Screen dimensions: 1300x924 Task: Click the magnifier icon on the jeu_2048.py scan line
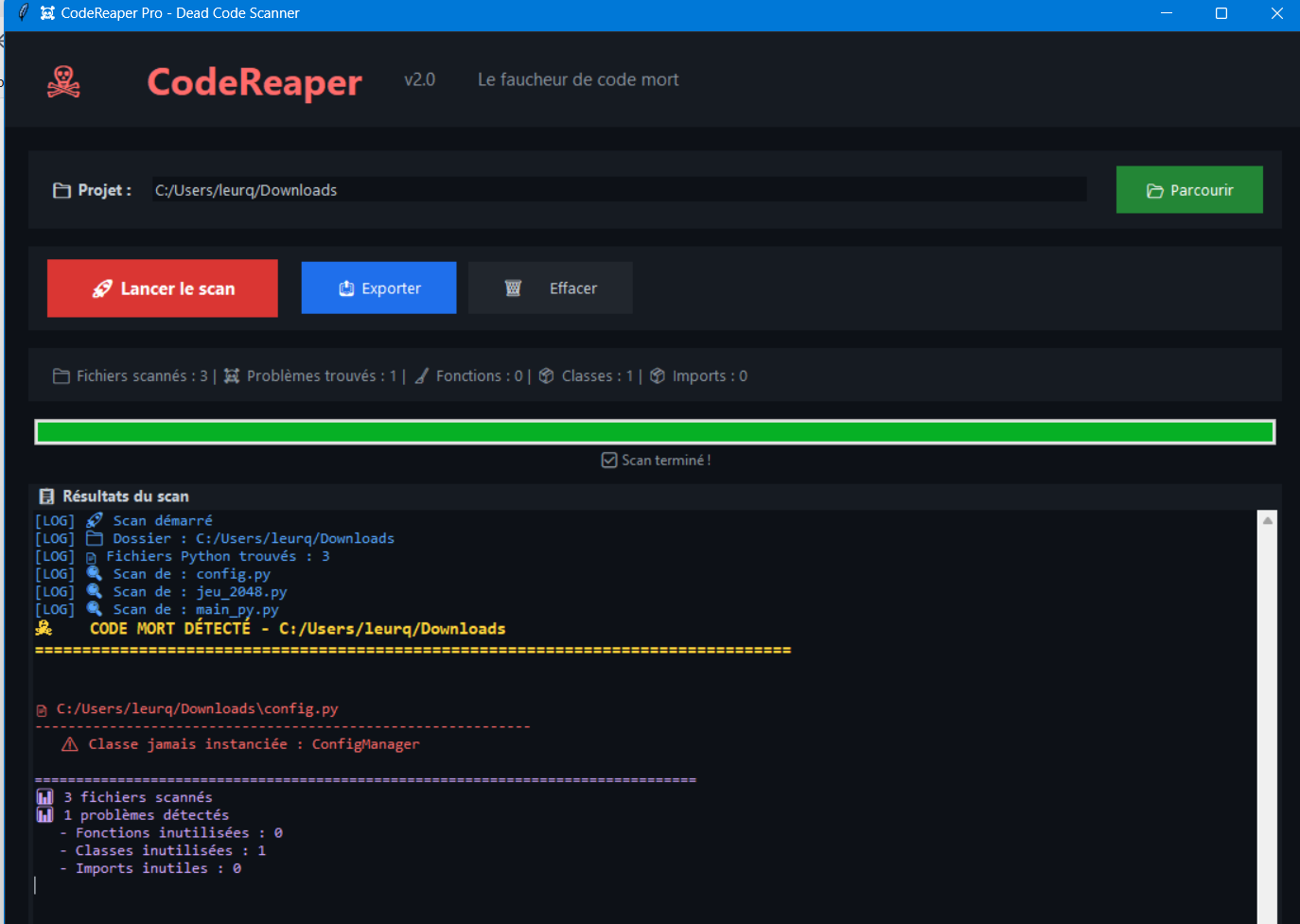(95, 592)
